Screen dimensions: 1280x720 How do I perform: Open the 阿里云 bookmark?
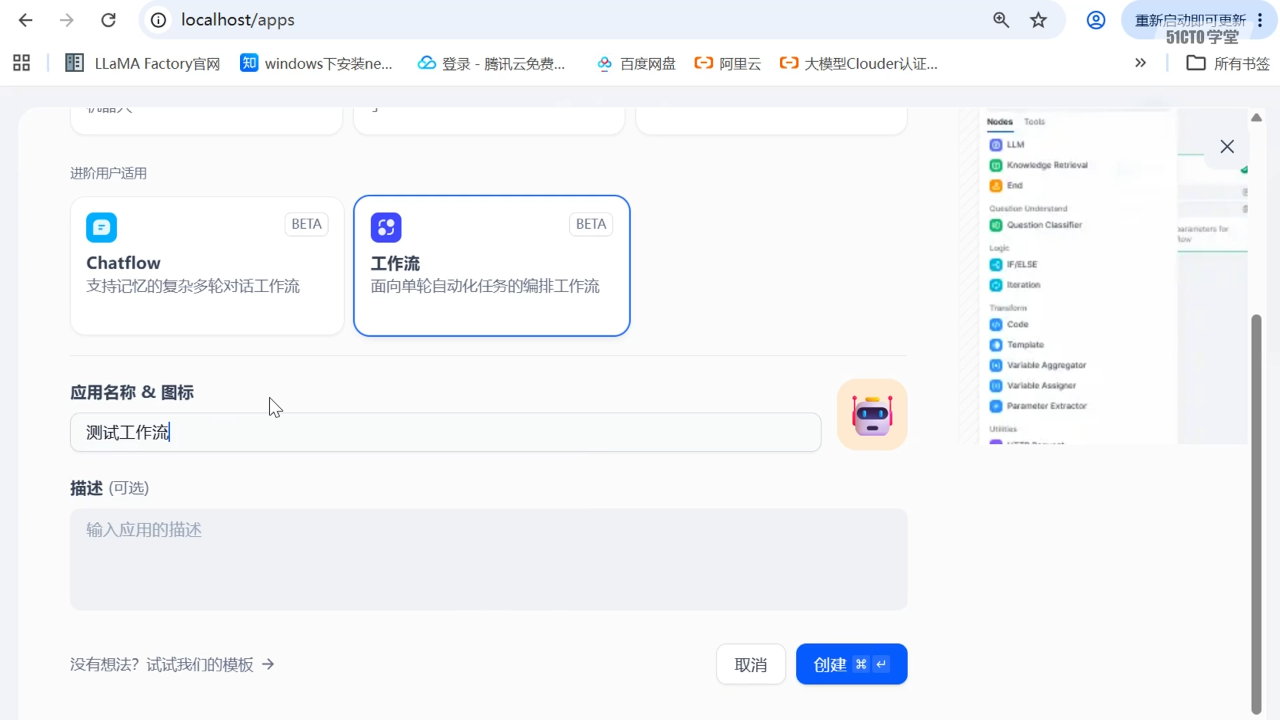(x=728, y=63)
